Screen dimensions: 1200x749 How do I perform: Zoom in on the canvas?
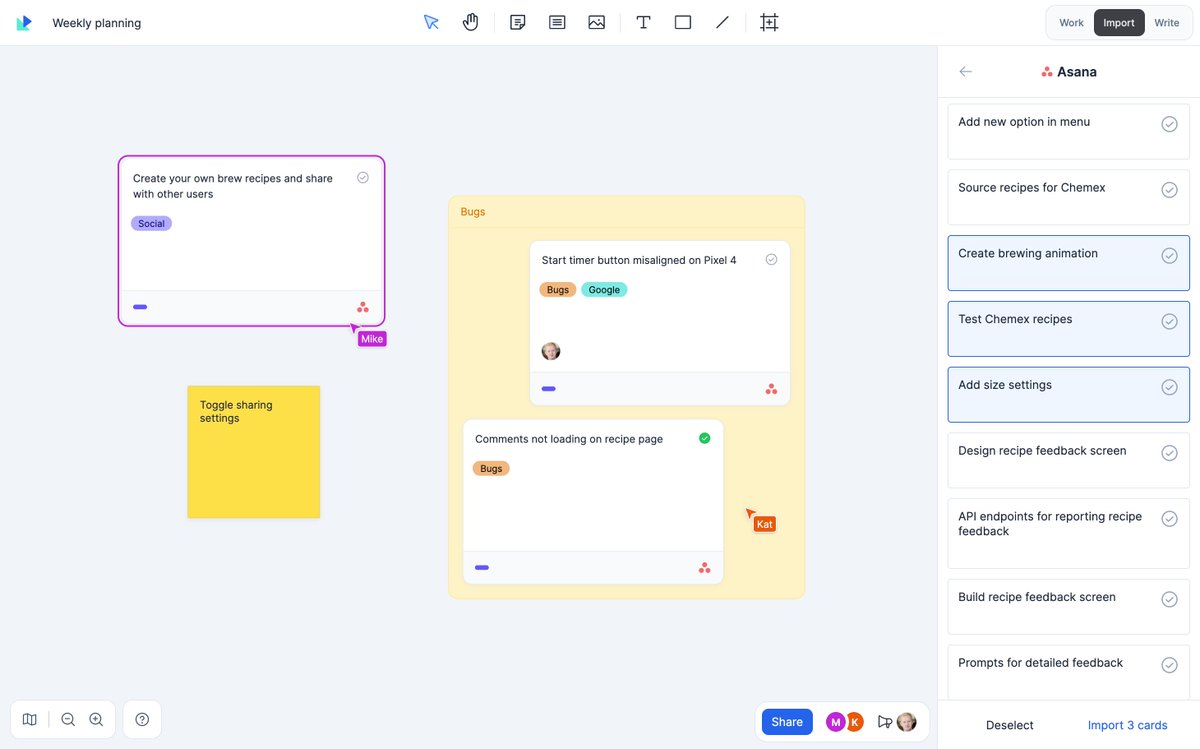click(96, 719)
